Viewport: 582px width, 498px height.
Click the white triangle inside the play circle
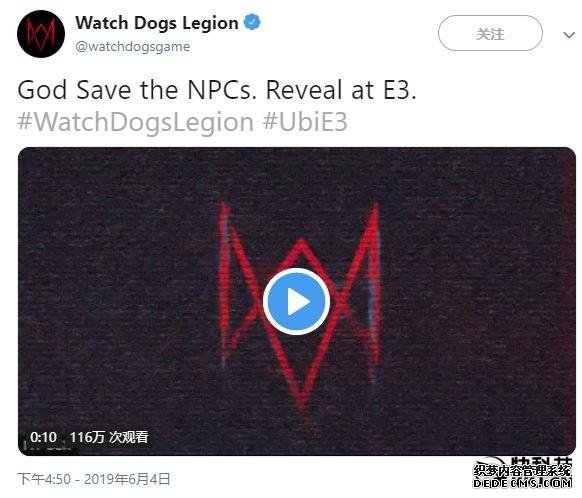pyautogui.click(x=299, y=302)
